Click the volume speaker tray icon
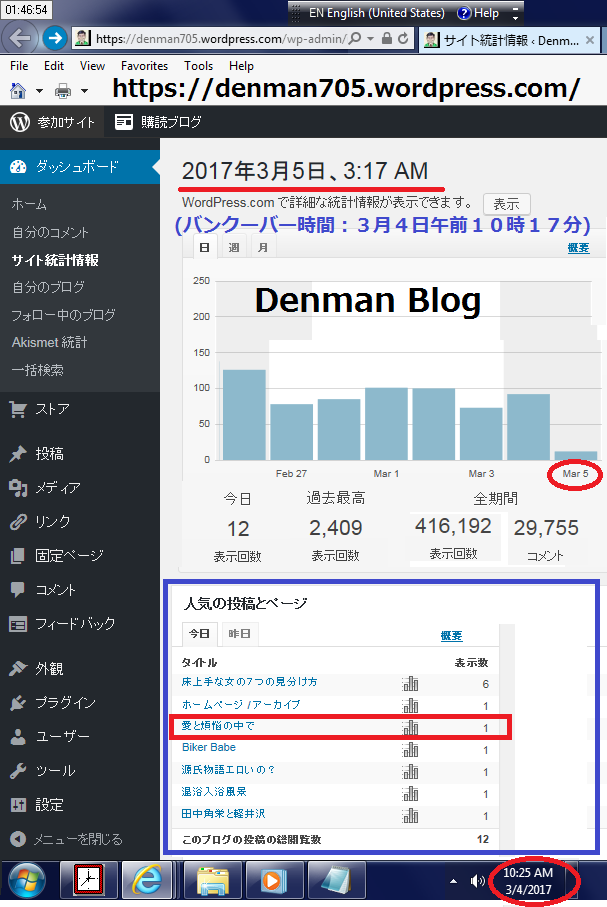Screen dimensions: 607x907 [x=477, y=881]
